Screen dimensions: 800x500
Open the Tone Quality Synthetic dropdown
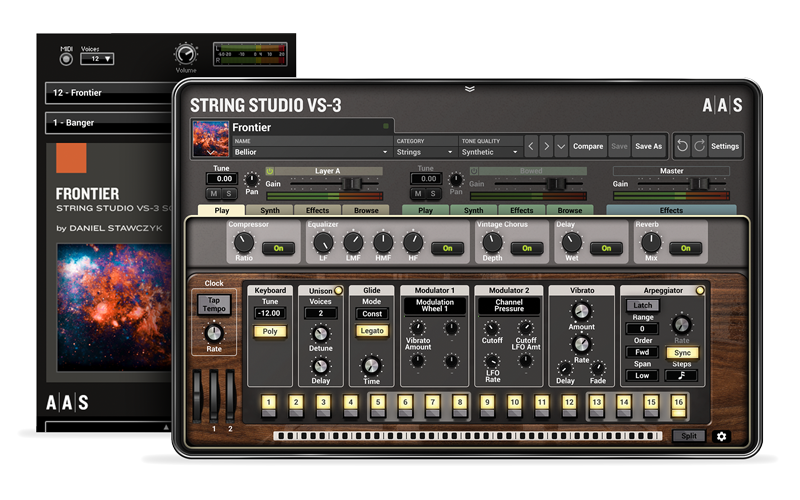point(490,152)
